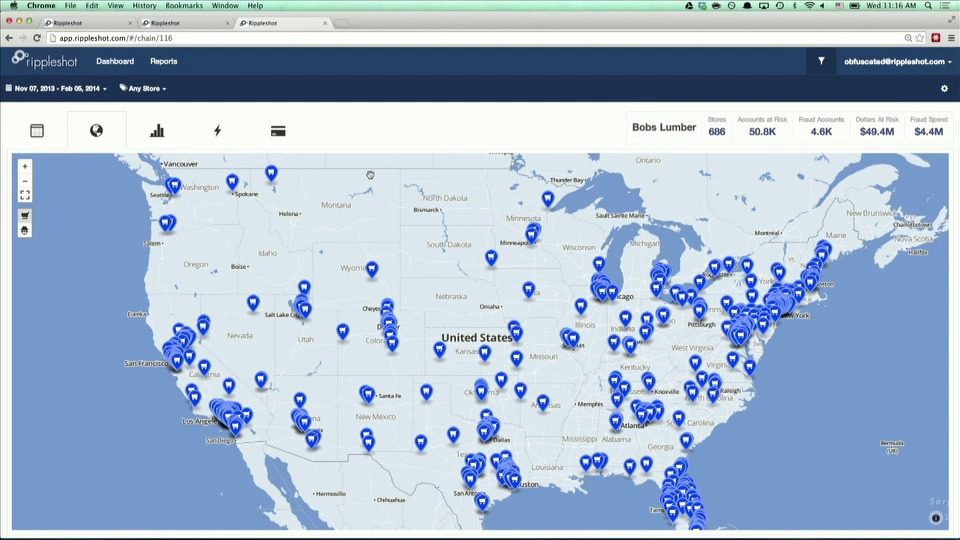Click the Rippleshot logo
Image resolution: width=960 pixels, height=540 pixels.
44,60
